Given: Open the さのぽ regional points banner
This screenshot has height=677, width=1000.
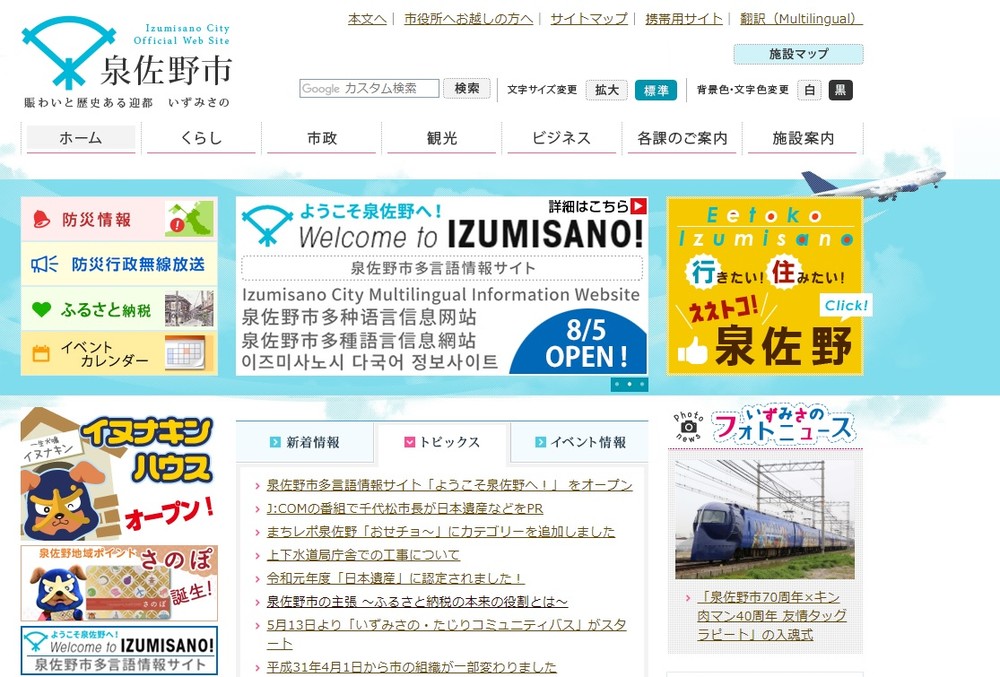Looking at the screenshot, I should click(119, 582).
